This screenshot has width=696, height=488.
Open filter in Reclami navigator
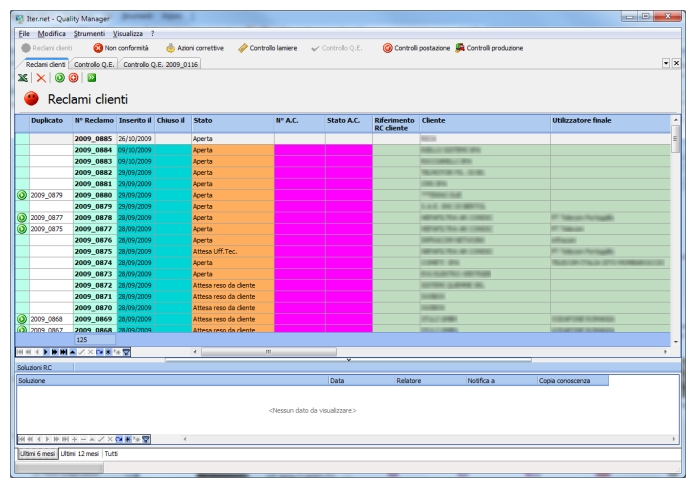coord(127,352)
